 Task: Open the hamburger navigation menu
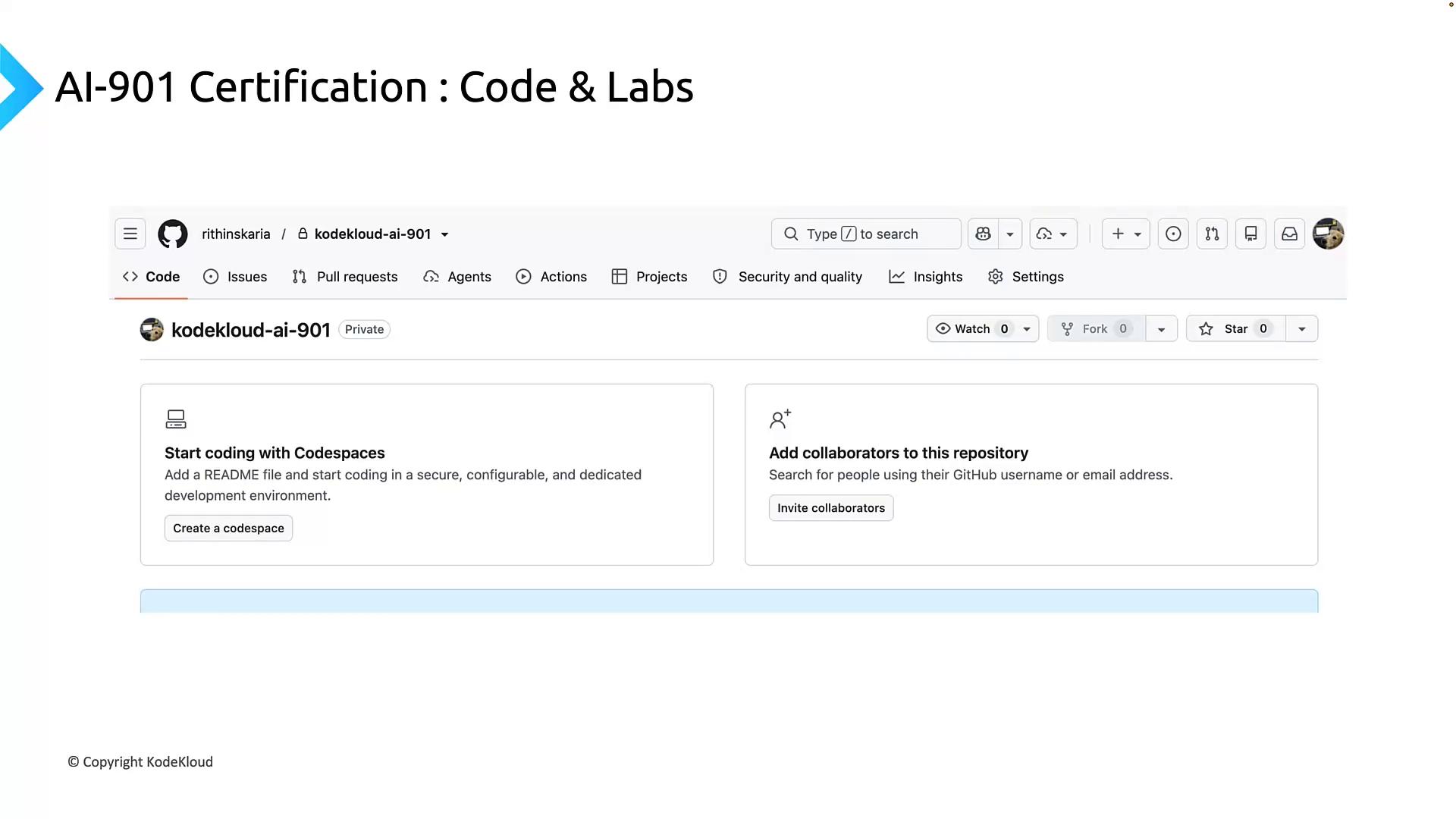(x=130, y=234)
